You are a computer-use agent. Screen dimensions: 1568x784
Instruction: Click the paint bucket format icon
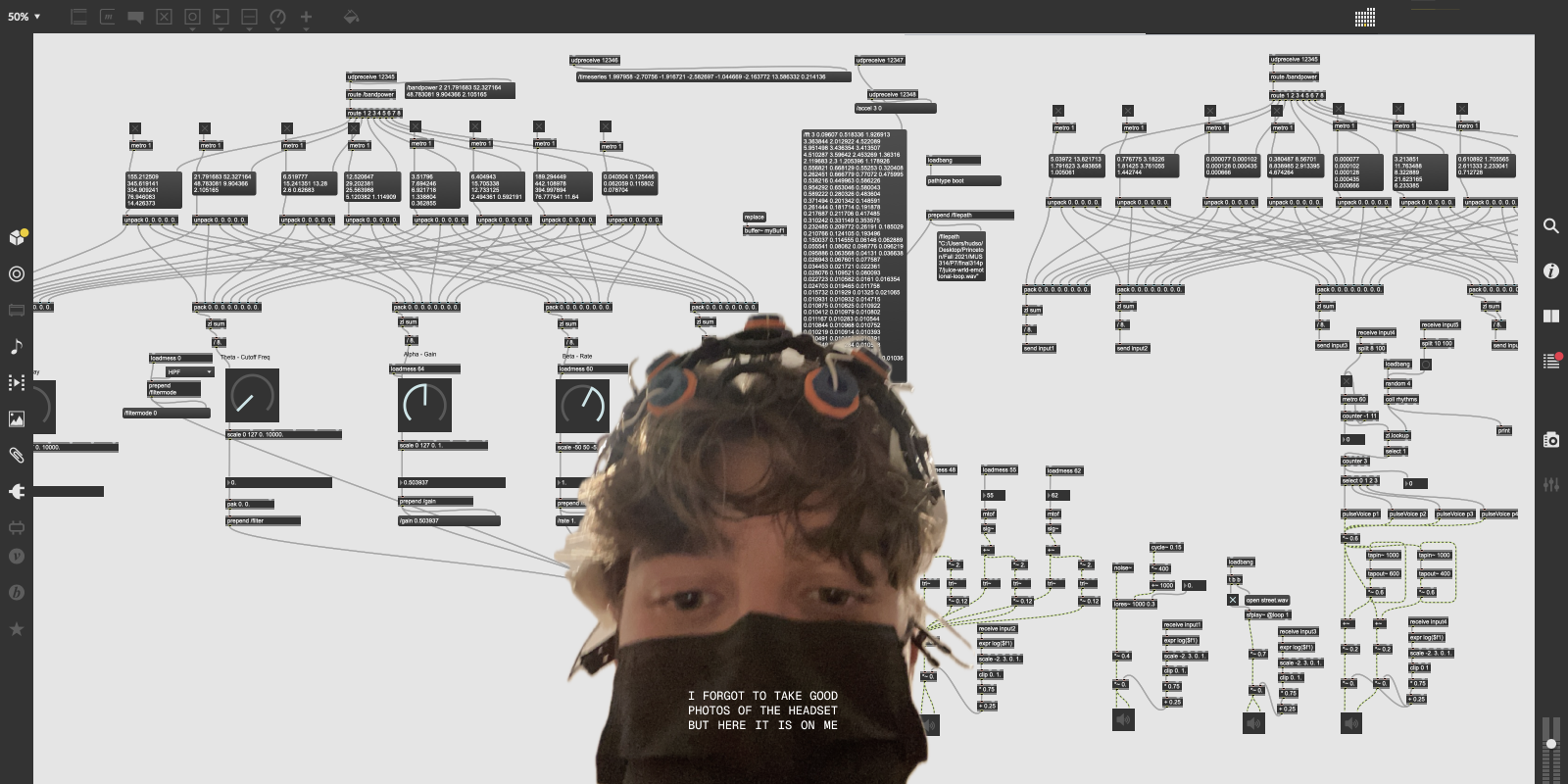coord(351,17)
